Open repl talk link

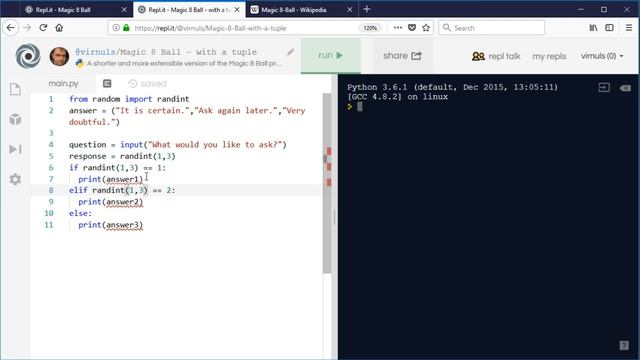(496, 56)
